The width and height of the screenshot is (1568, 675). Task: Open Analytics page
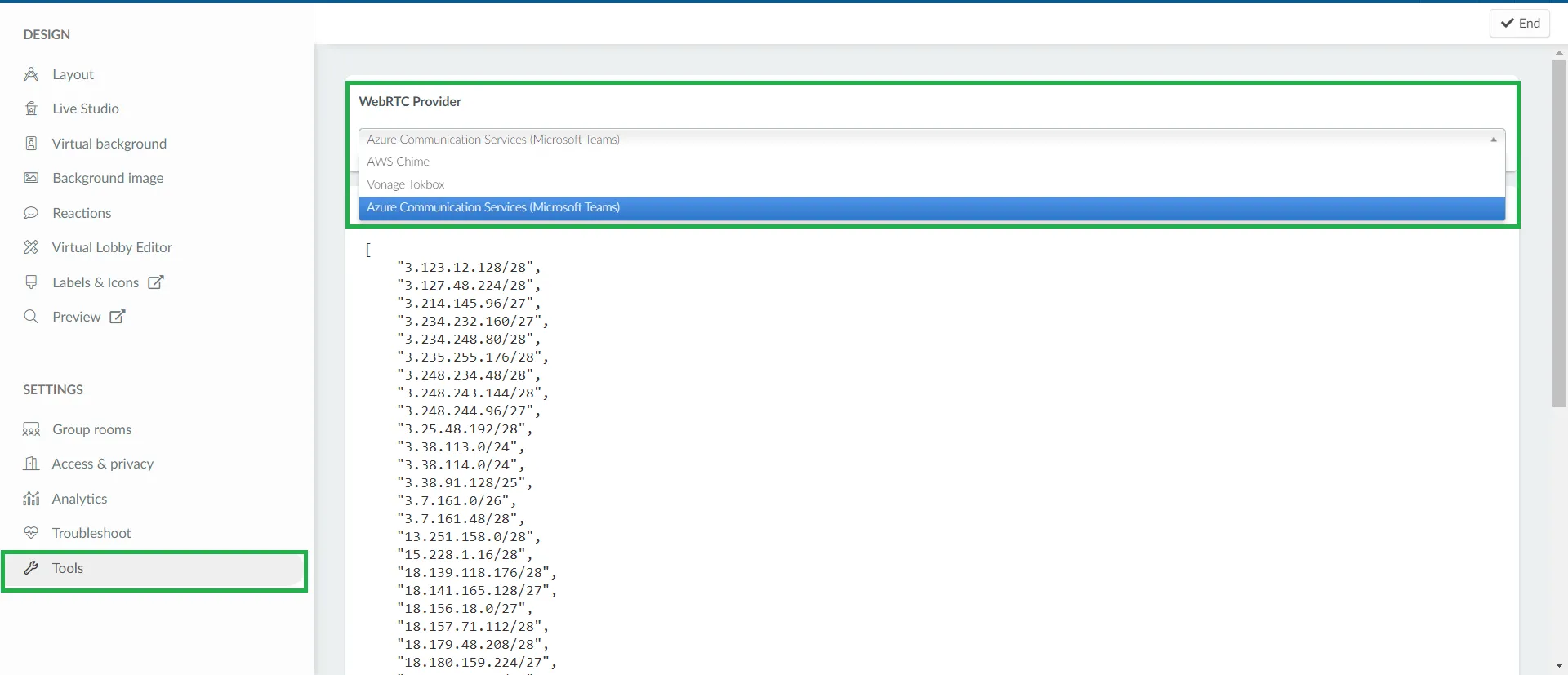79,499
